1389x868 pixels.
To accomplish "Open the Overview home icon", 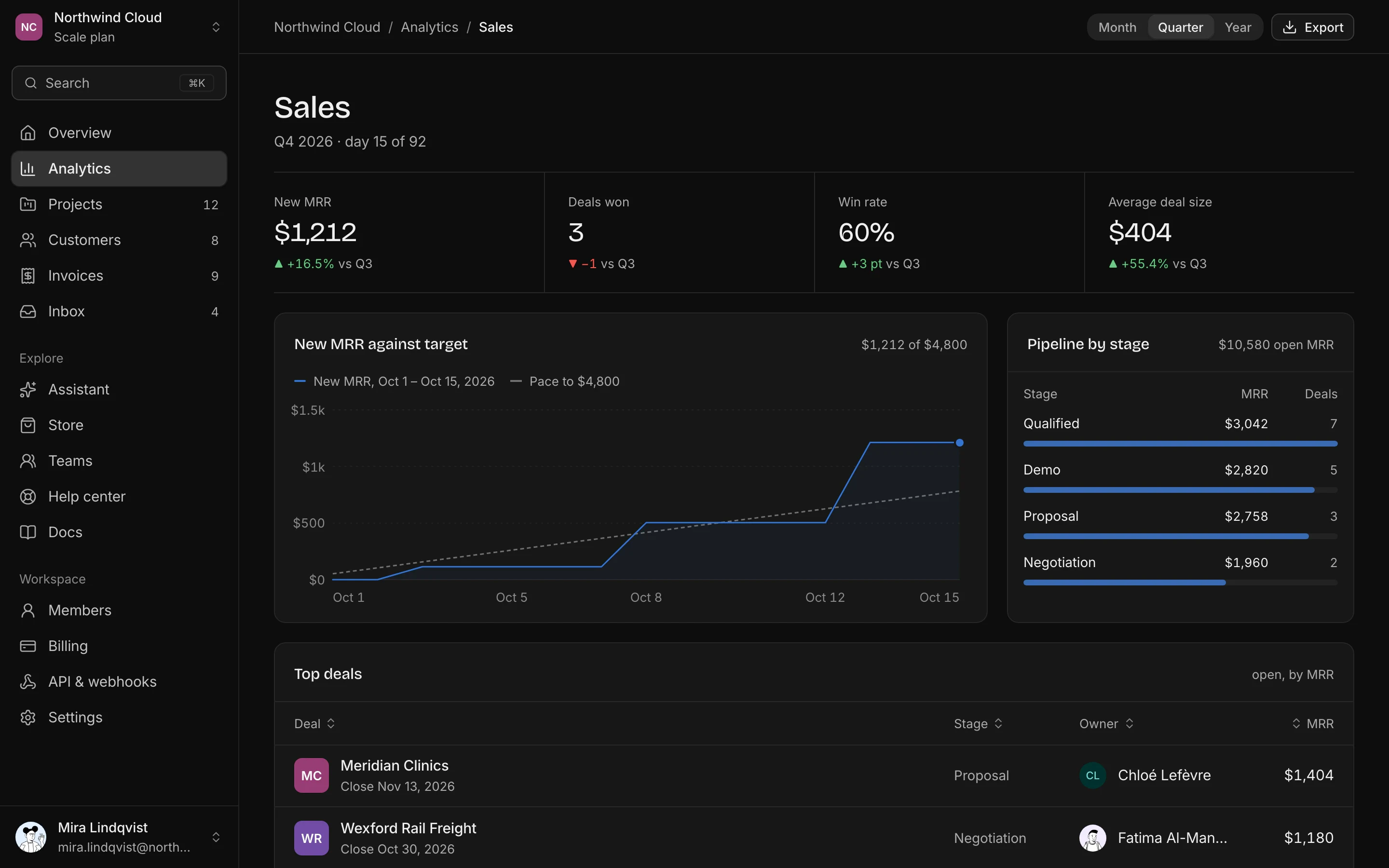I will click(27, 133).
